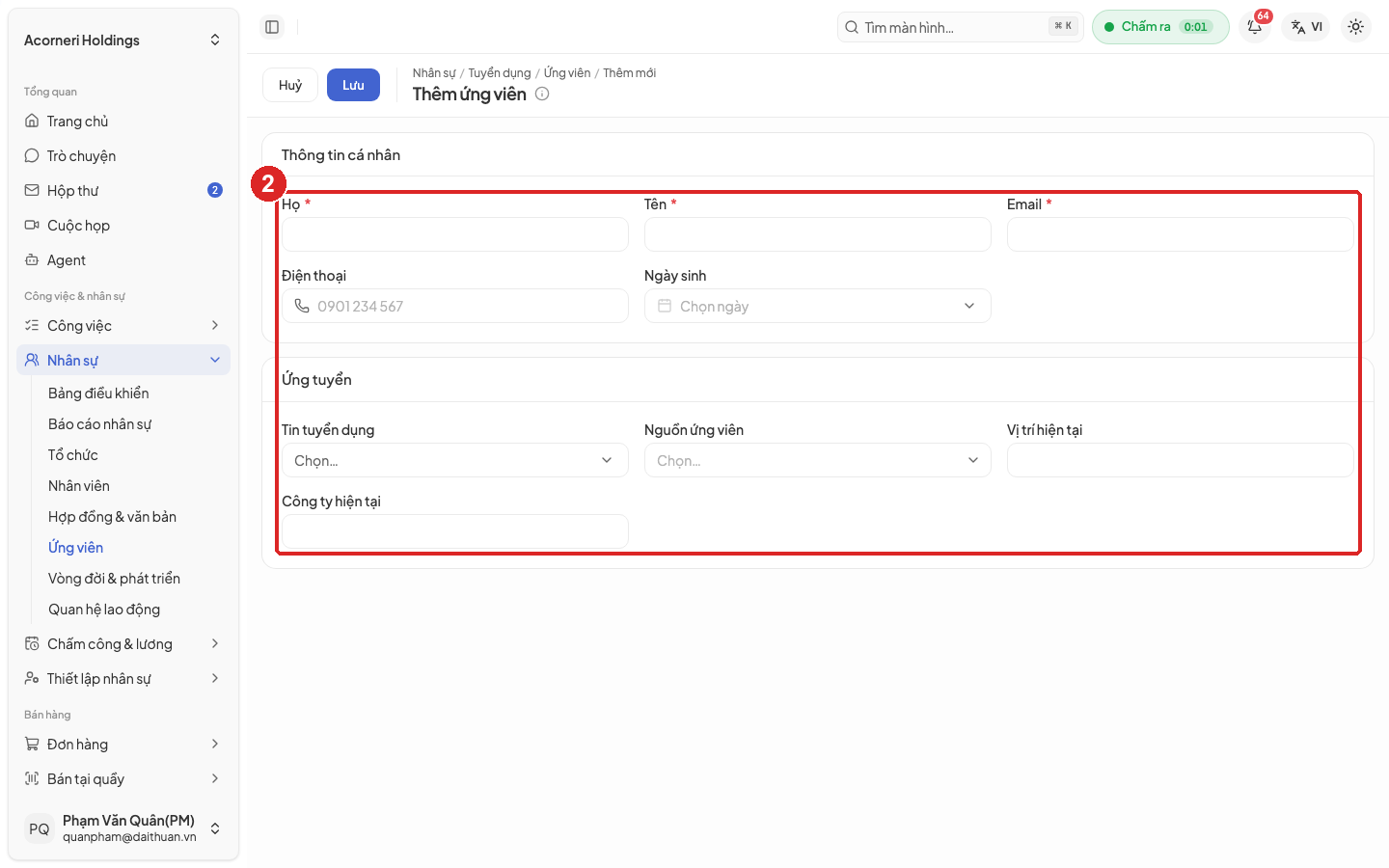This screenshot has height=868, width=1389.
Task: Click the Trang chủ home icon
Action: (x=32, y=121)
